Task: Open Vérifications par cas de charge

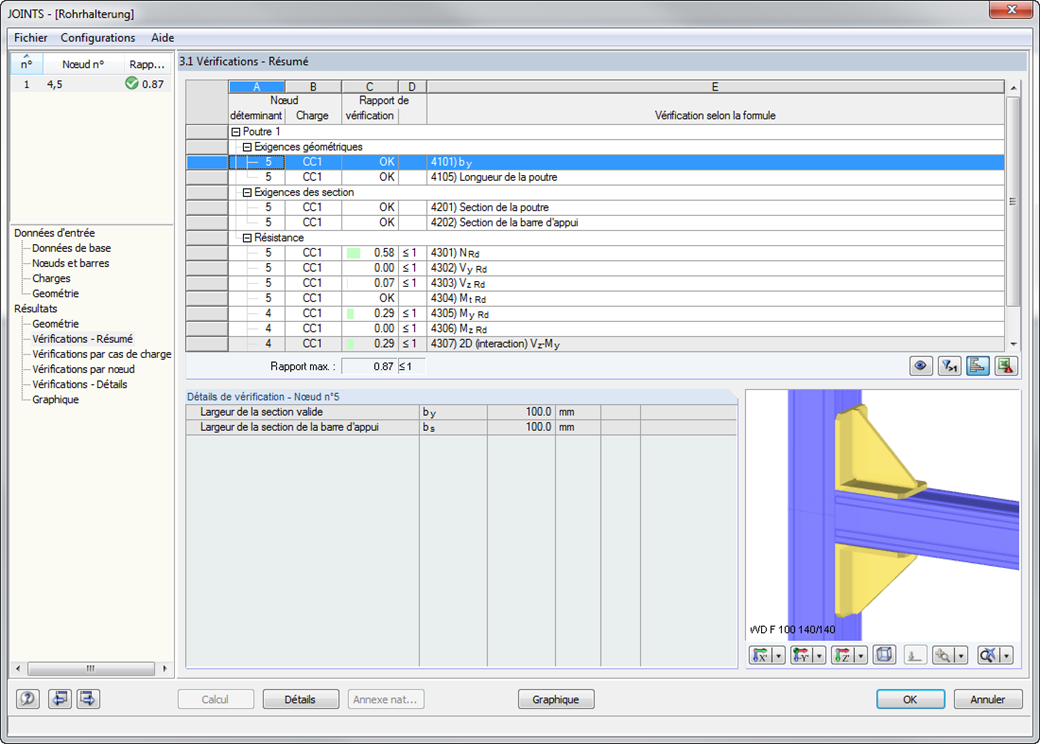Action: coord(101,354)
